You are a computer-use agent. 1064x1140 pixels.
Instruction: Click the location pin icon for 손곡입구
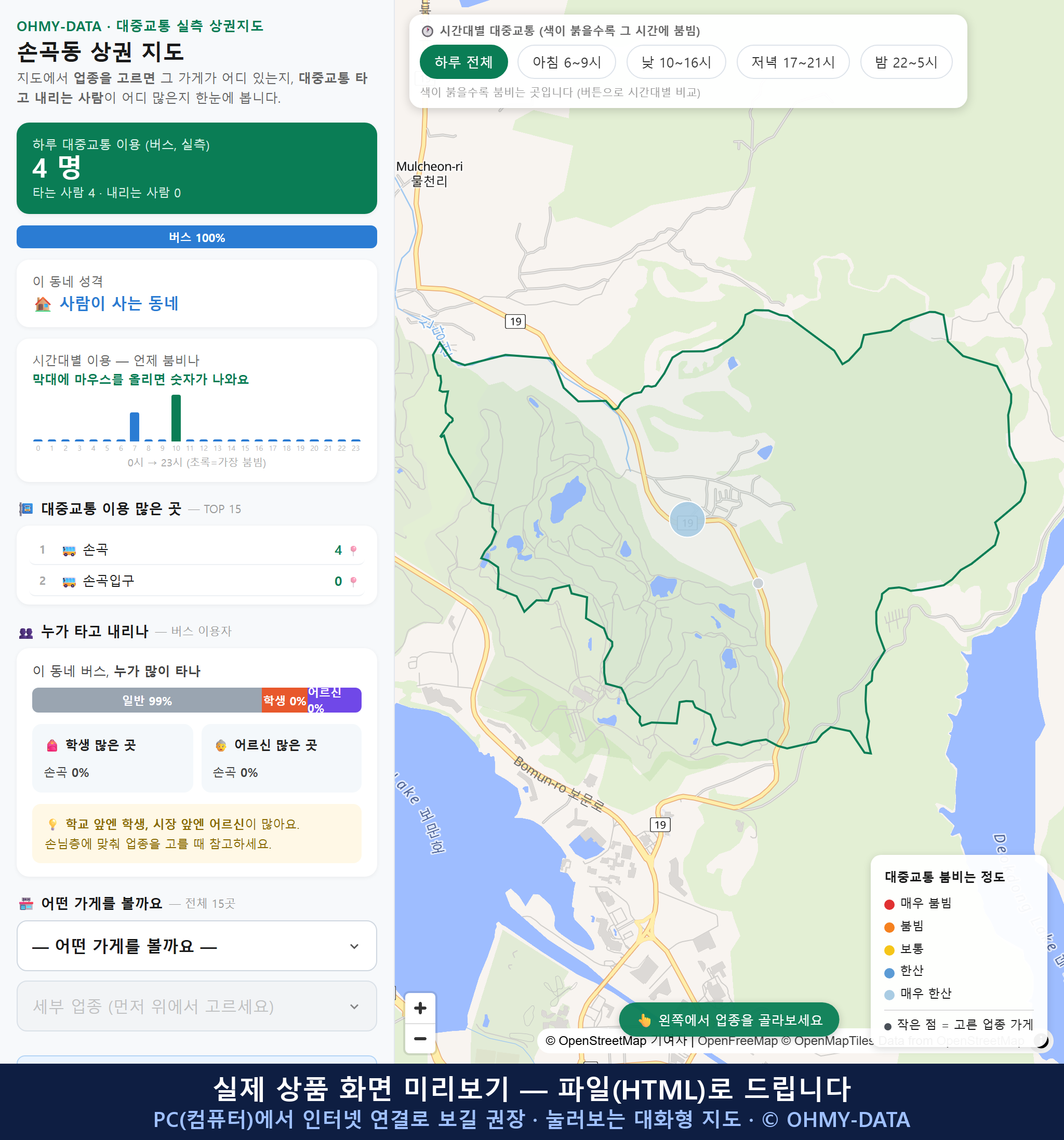(353, 582)
